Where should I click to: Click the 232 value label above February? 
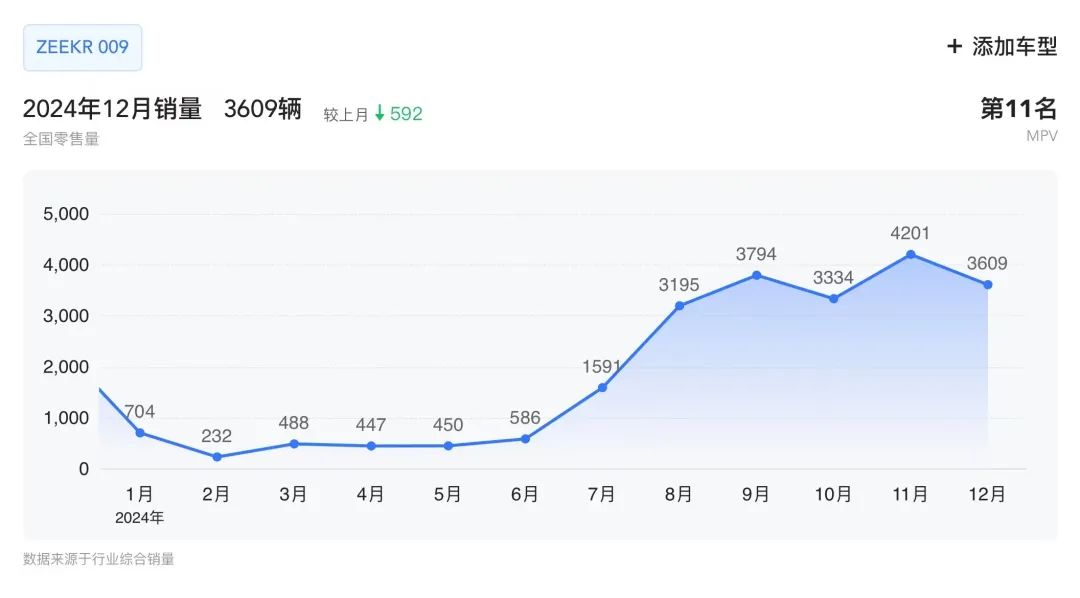point(216,436)
